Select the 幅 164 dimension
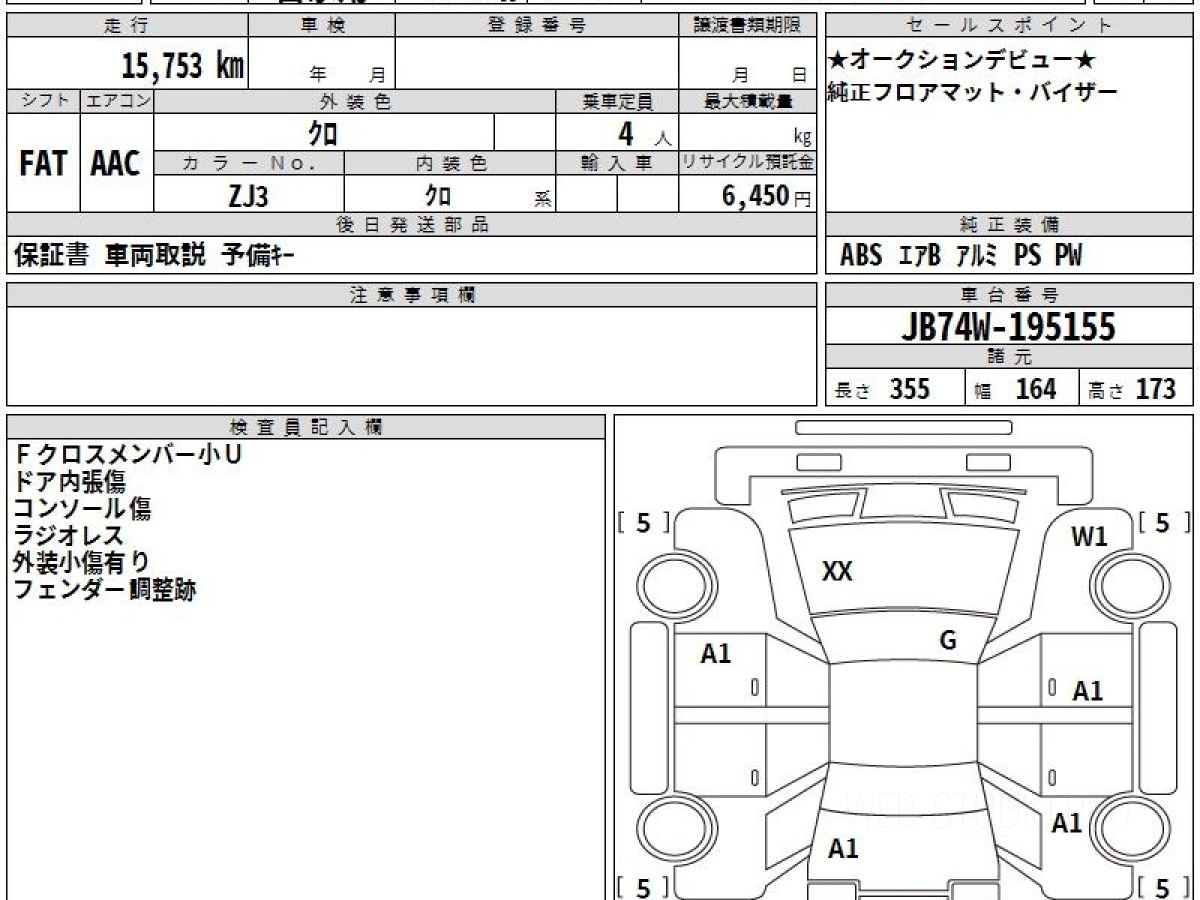Viewport: 1200px width, 900px height. tap(1015, 389)
